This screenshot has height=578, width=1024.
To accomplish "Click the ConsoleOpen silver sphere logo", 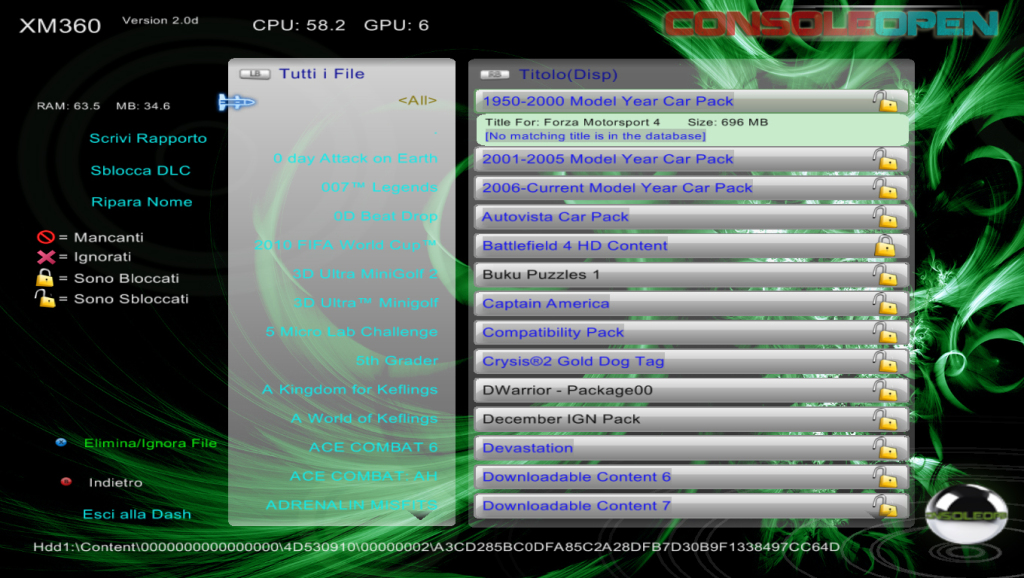I will coord(966,514).
